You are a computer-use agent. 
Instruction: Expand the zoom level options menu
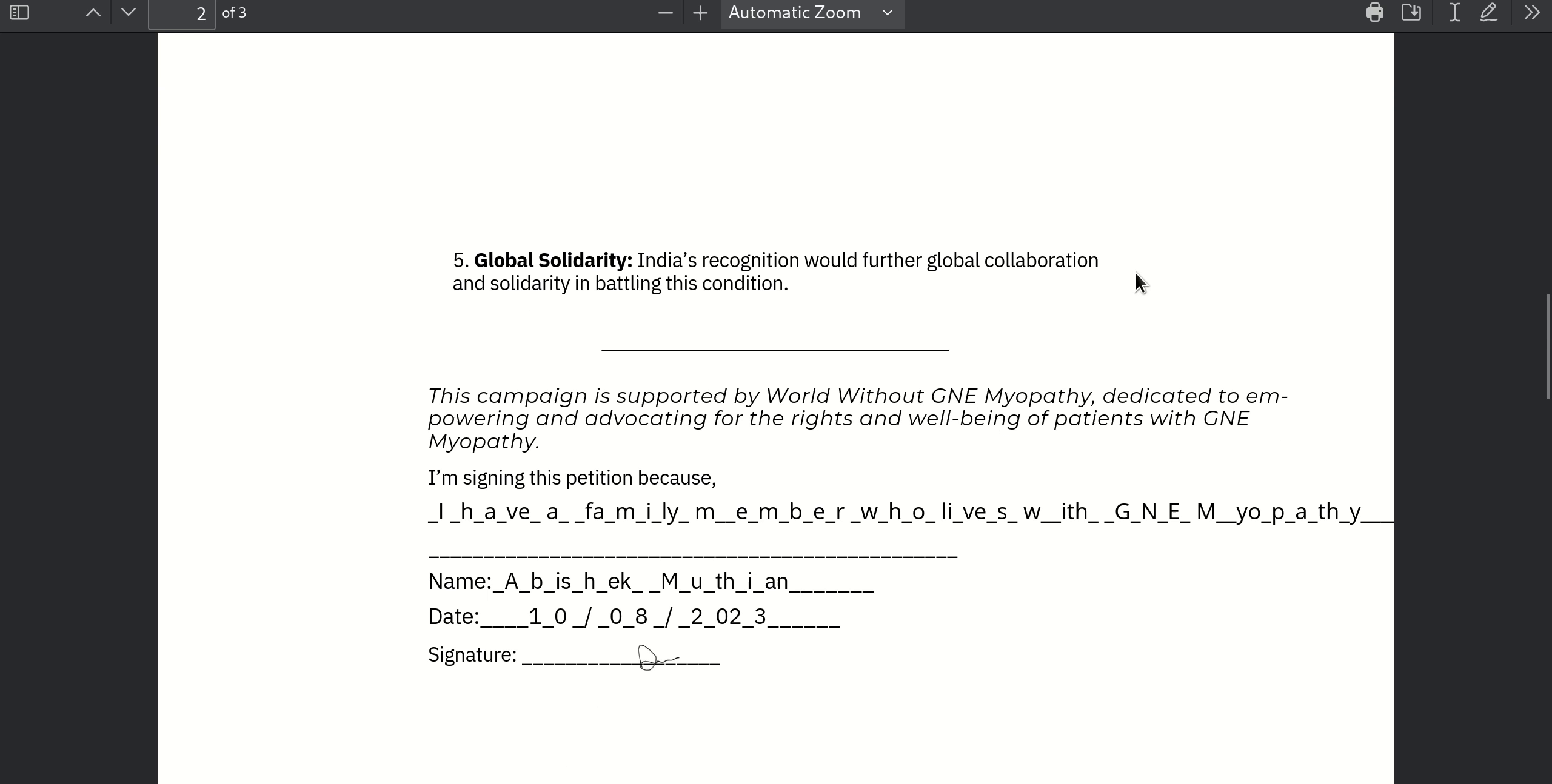click(x=885, y=13)
